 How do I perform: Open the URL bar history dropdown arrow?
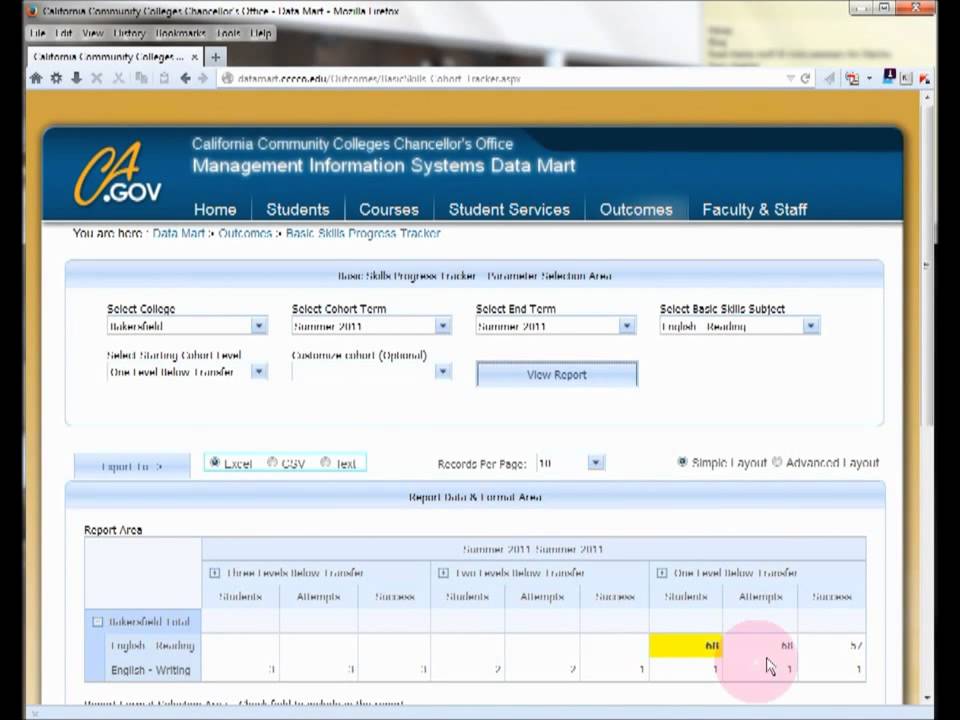(x=790, y=78)
